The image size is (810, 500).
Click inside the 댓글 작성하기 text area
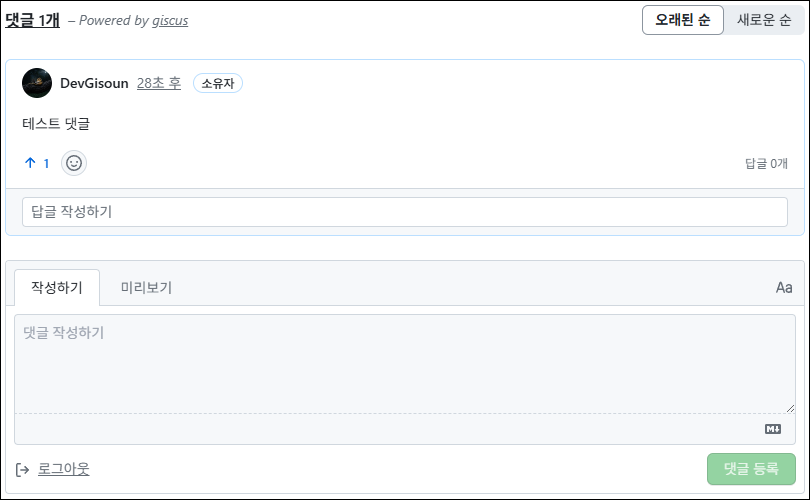point(404,362)
